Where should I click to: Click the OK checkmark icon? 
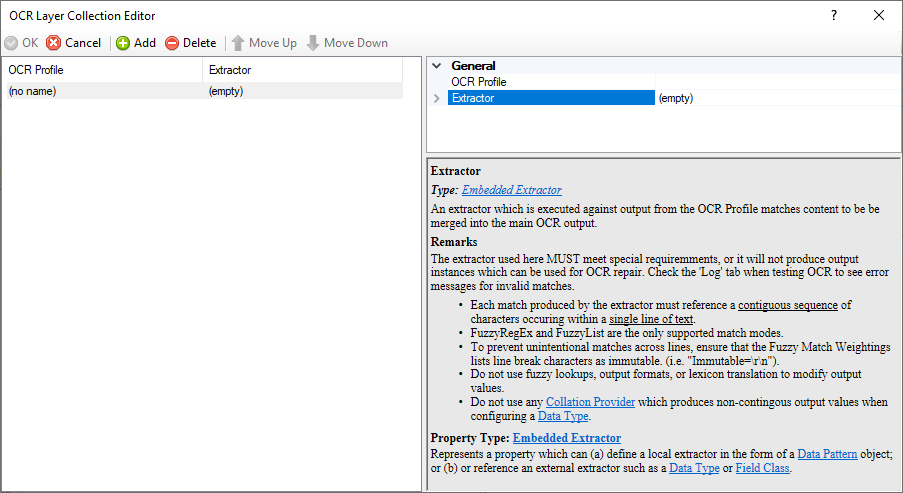tap(11, 43)
